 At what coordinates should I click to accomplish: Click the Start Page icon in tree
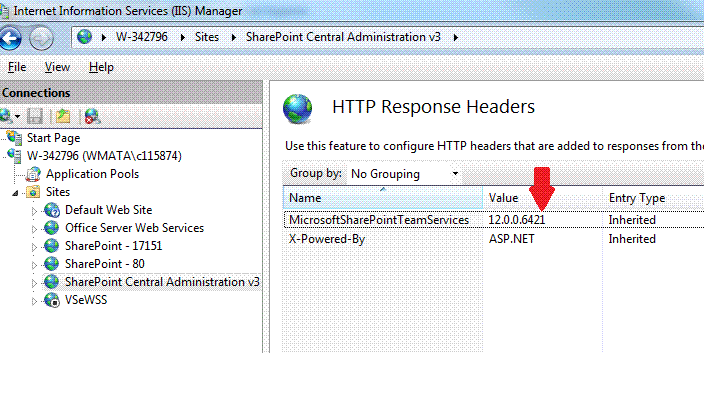pyautogui.click(x=14, y=137)
